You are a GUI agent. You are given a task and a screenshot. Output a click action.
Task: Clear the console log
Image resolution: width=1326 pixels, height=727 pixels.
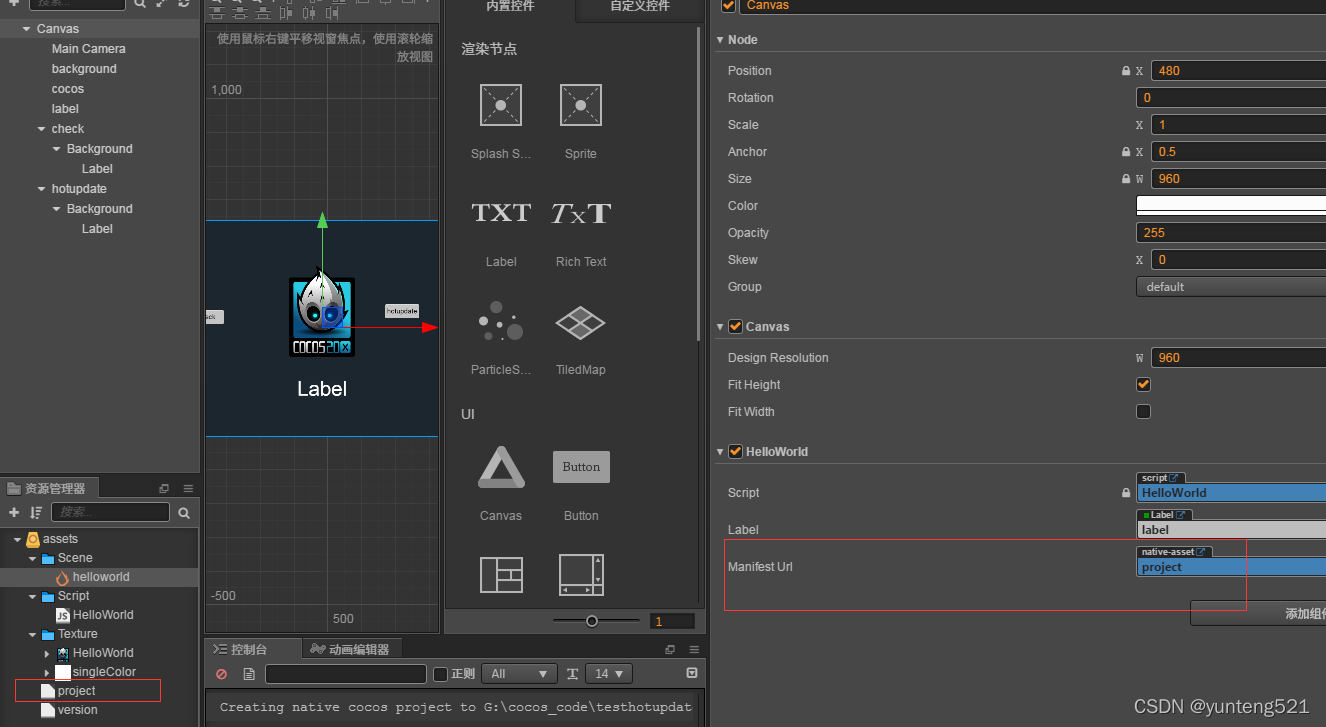(x=221, y=674)
